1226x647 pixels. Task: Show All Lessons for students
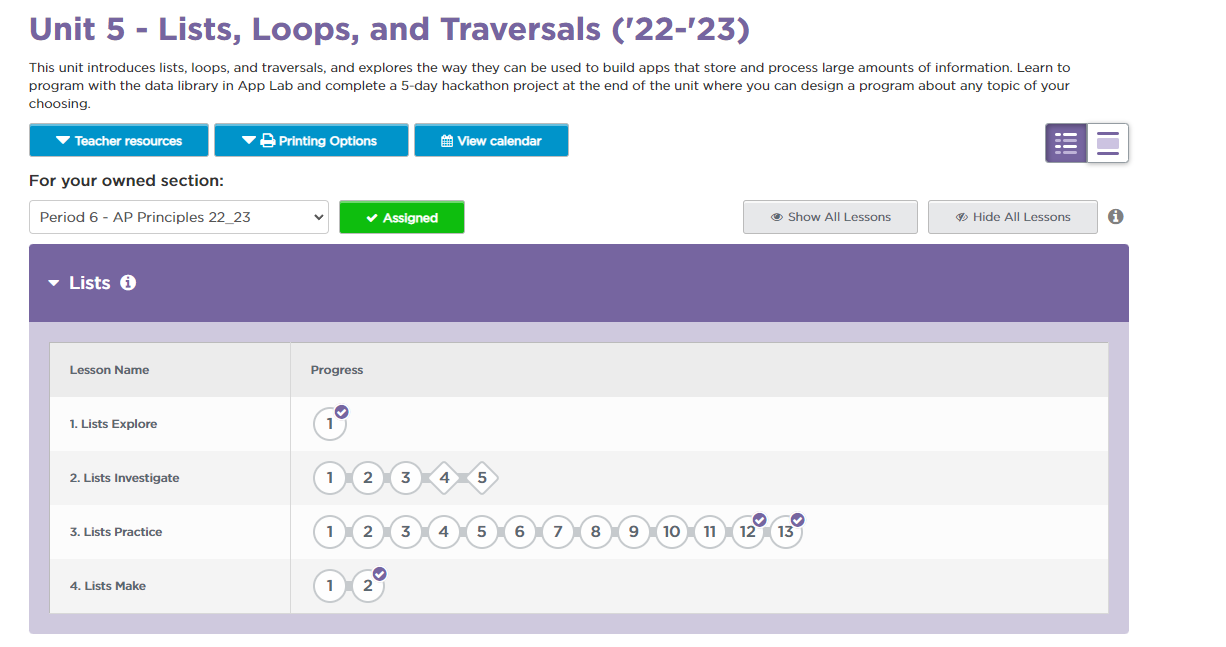coord(830,217)
